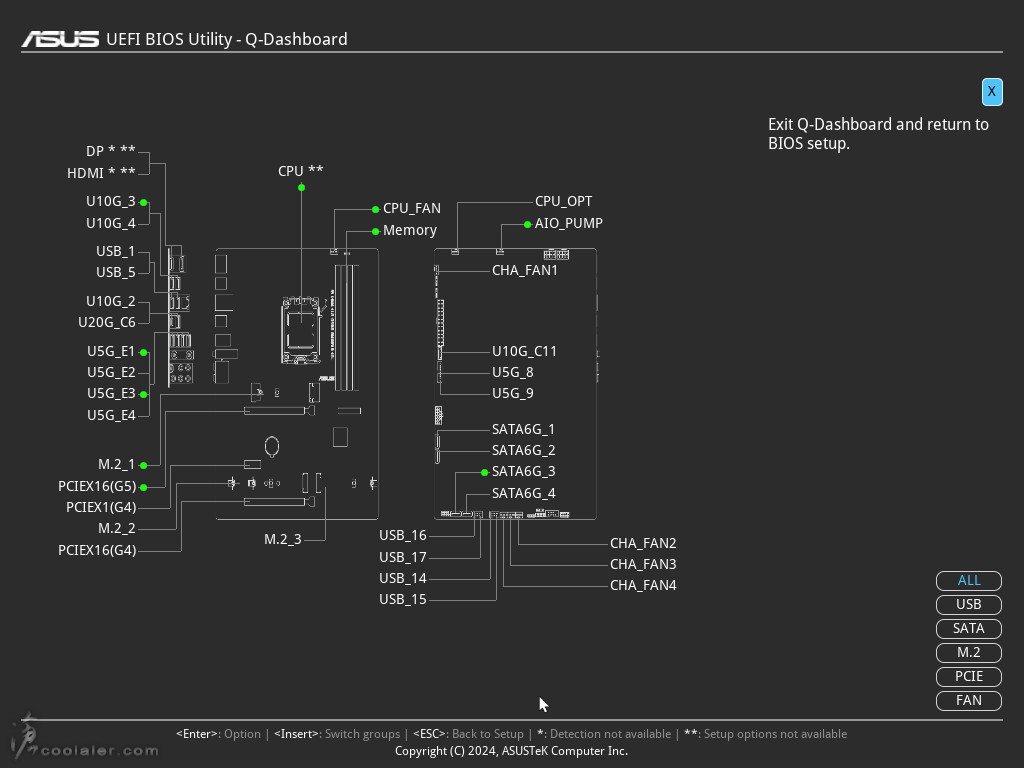Select the SATA6G_1 port label
Image resolution: width=1024 pixels, height=768 pixels.
pos(523,430)
